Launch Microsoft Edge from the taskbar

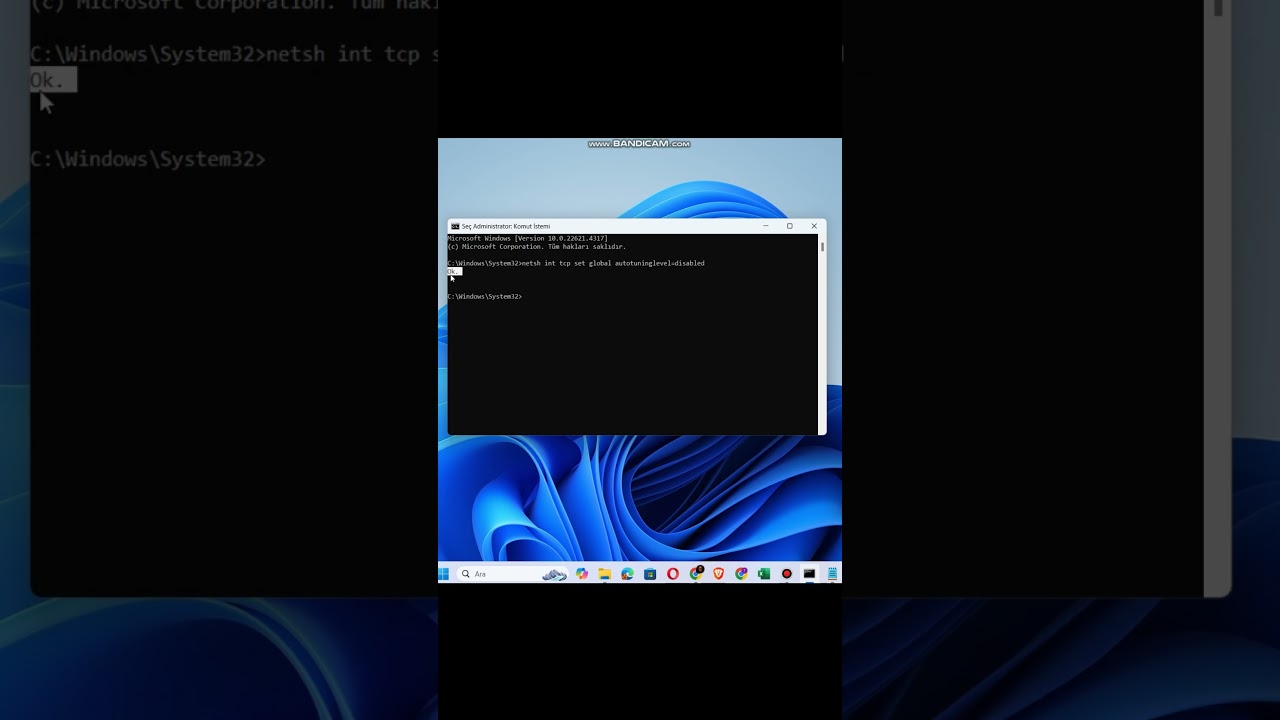[x=627, y=574]
